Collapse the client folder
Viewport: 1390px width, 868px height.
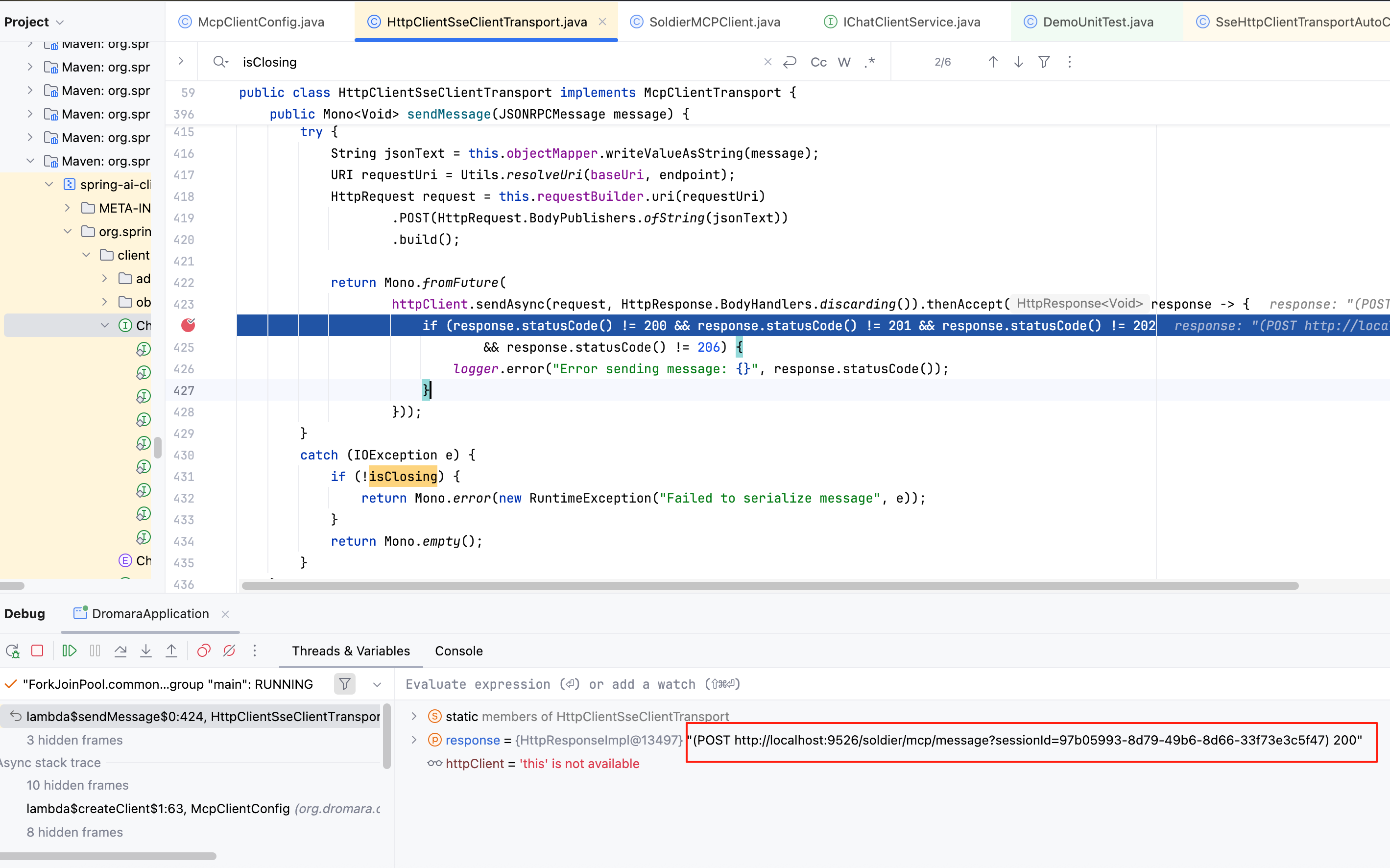coord(87,255)
